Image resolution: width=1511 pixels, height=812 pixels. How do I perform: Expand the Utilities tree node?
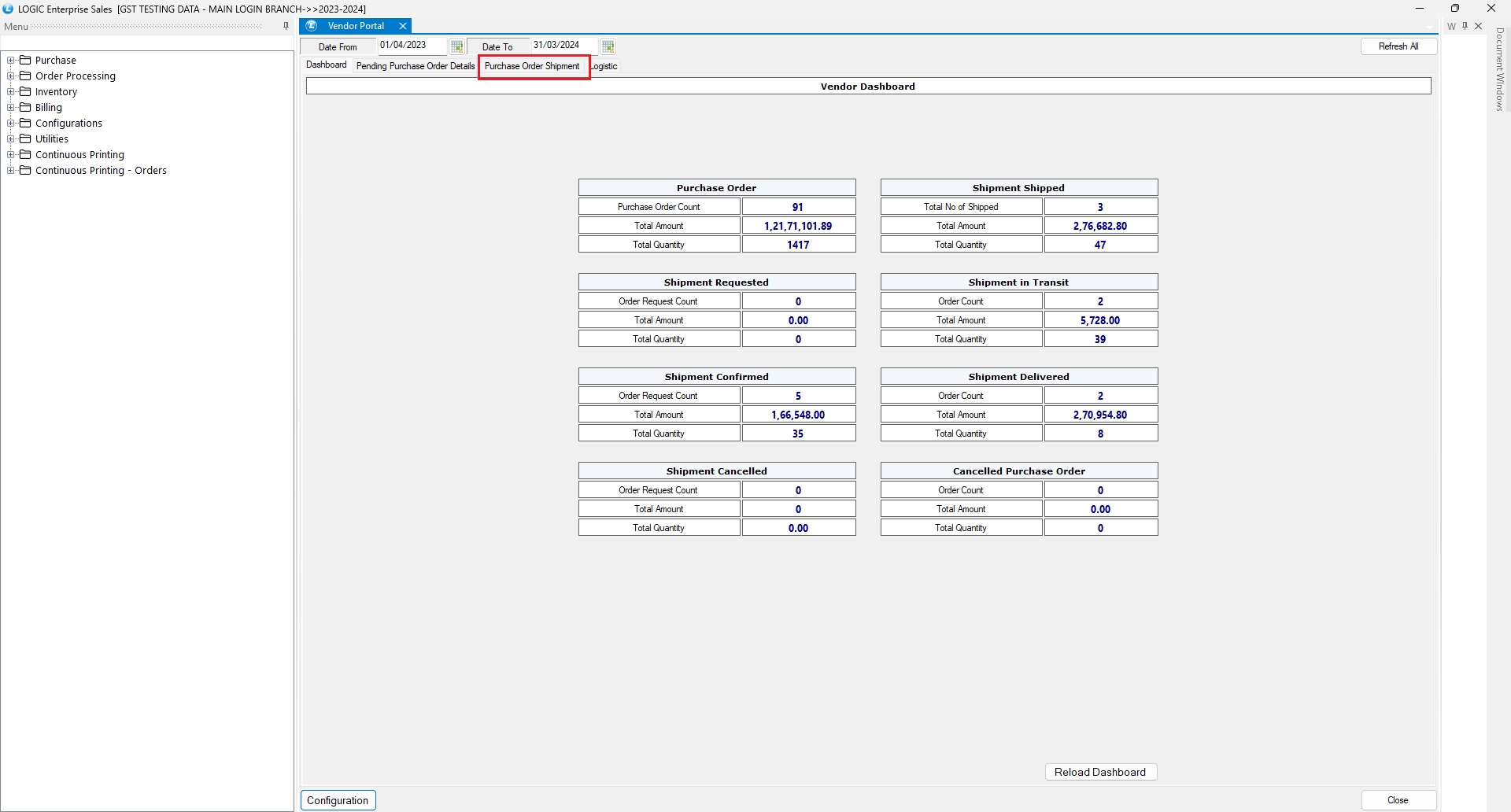[x=11, y=138]
